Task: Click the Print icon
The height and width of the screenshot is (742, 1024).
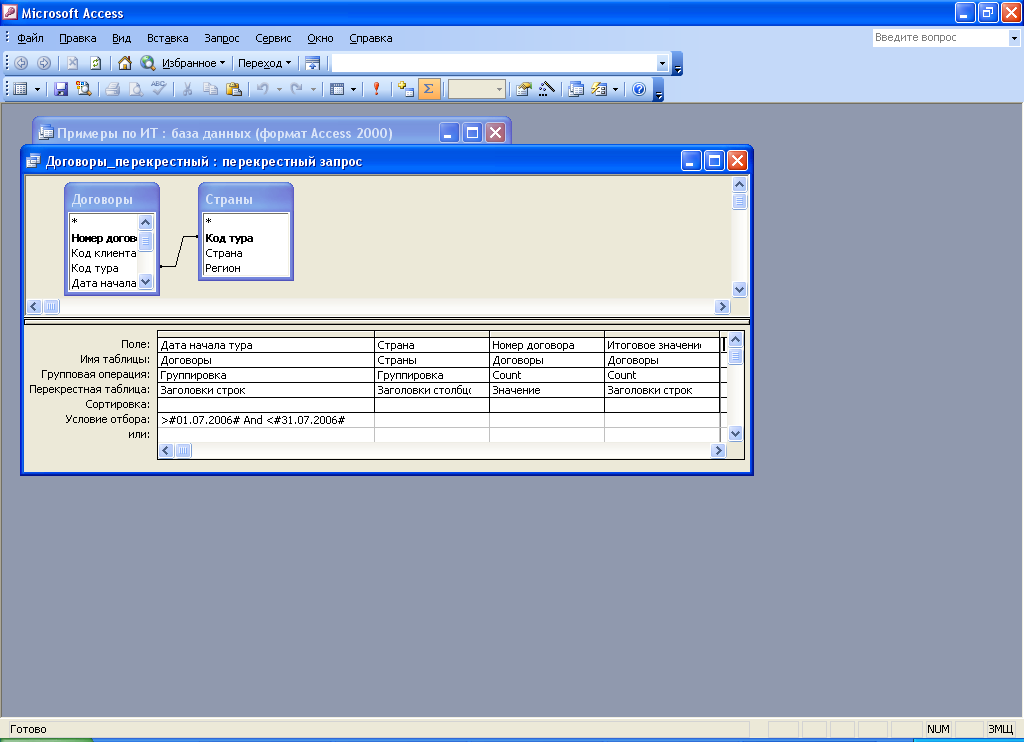Action: 112,89
